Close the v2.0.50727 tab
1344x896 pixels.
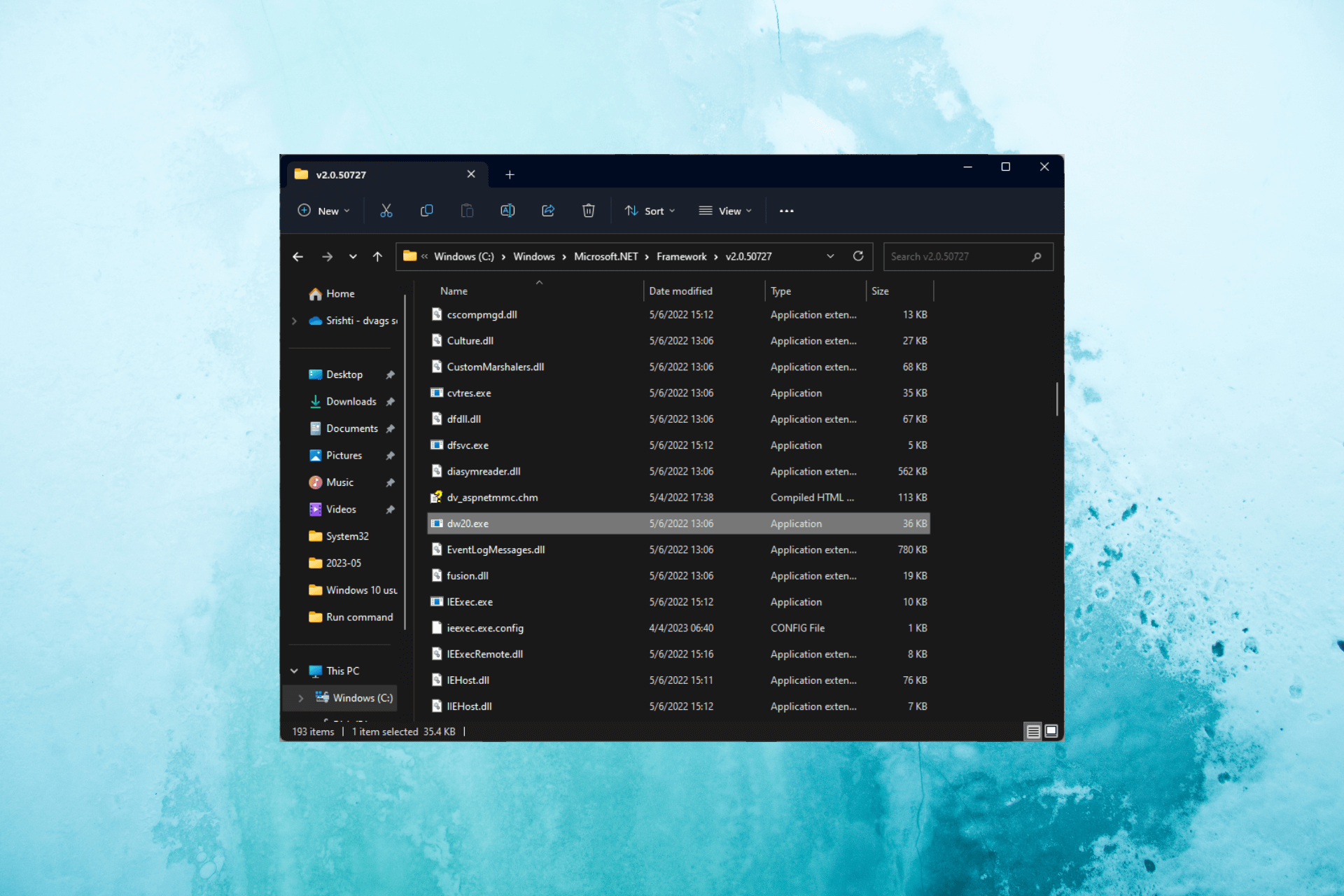click(471, 174)
